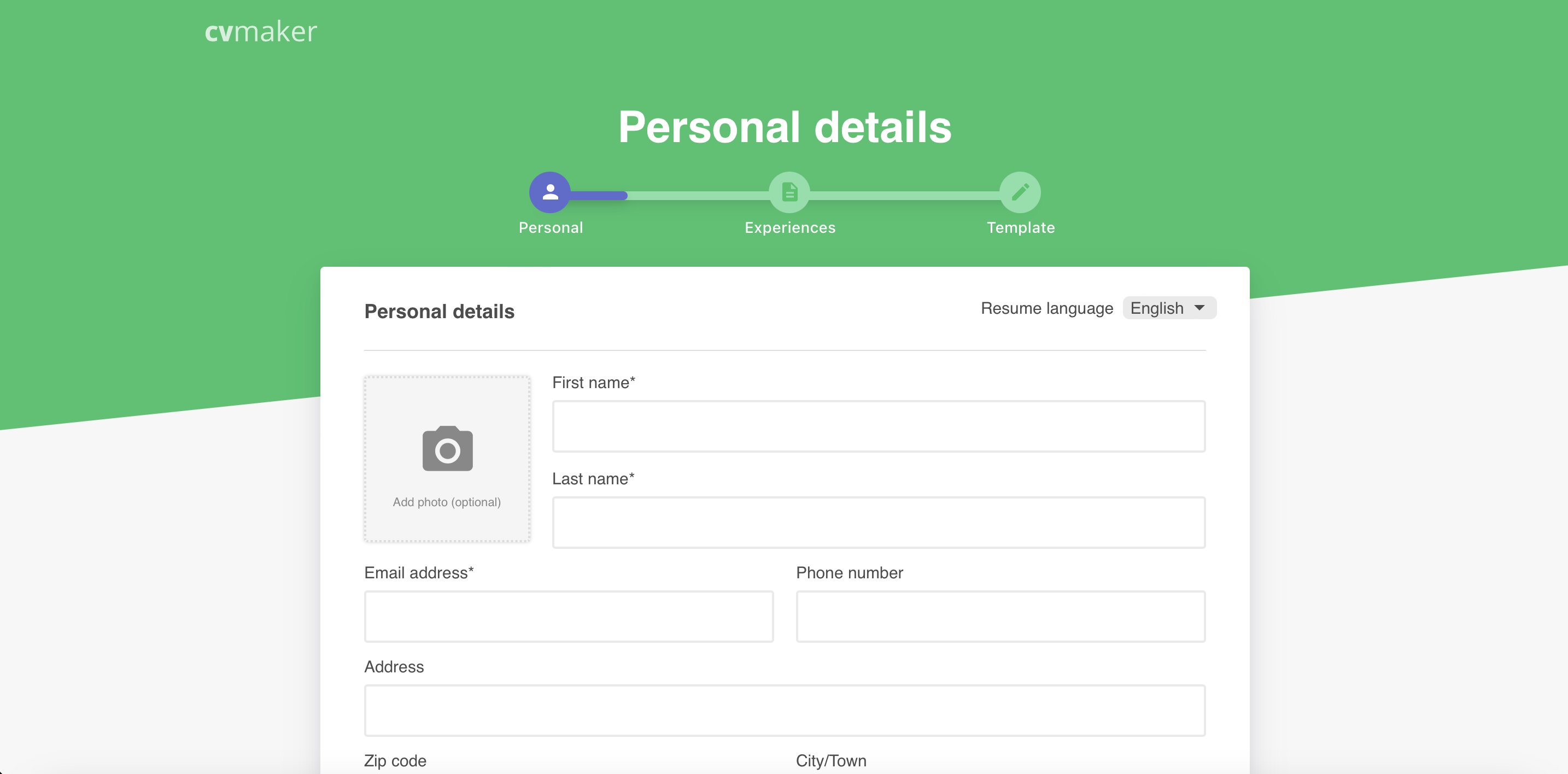Click the green Experiences step circle

pos(789,193)
